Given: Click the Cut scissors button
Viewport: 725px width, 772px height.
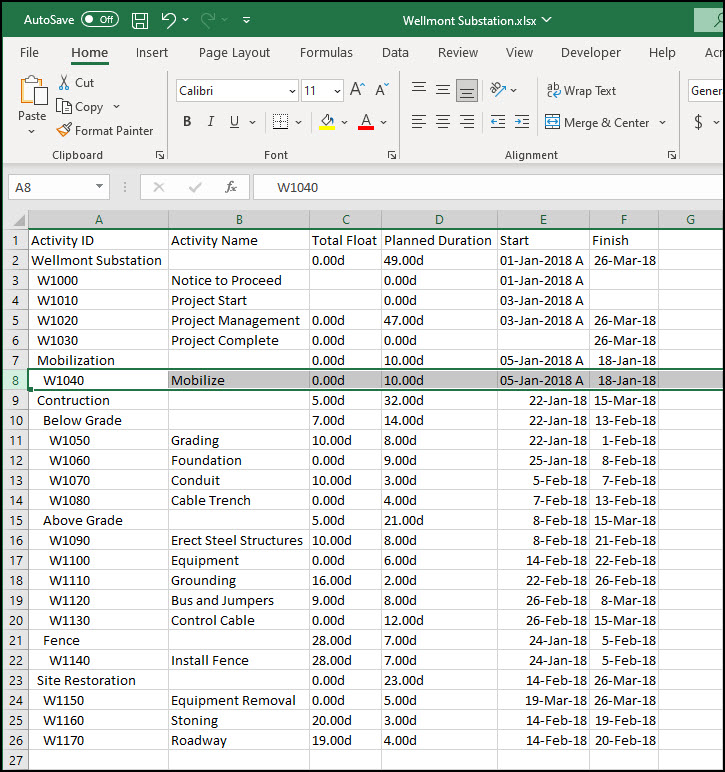Looking at the screenshot, I should coord(76,83).
